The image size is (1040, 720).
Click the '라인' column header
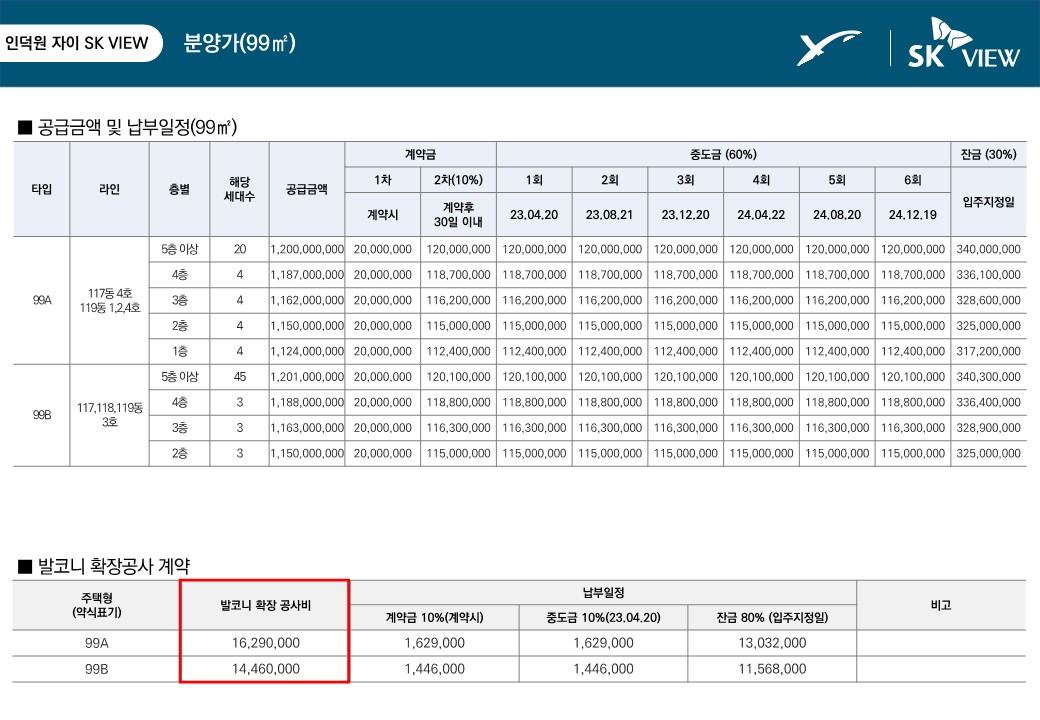[x=109, y=189]
